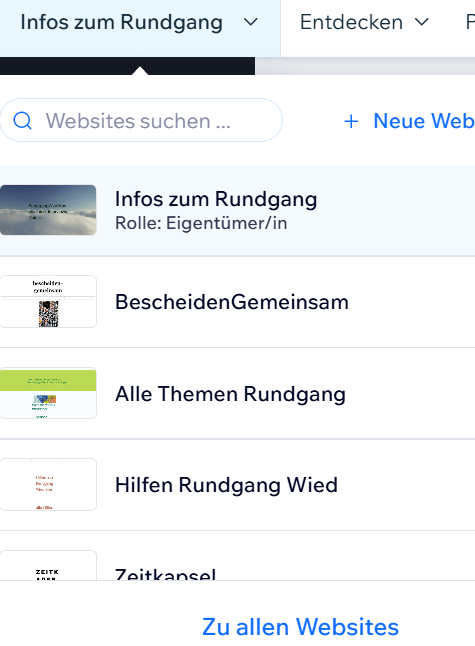
Task: Open the Entdecken dropdown chevron
Action: (422, 22)
